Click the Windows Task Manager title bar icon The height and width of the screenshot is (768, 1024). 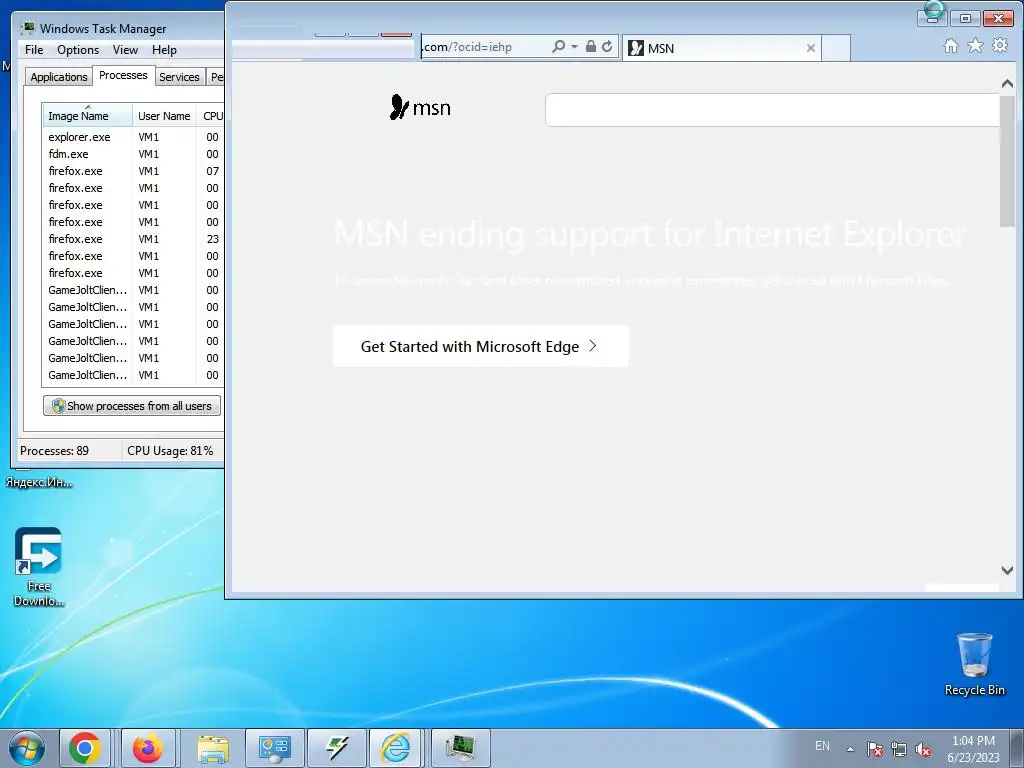[x=27, y=28]
